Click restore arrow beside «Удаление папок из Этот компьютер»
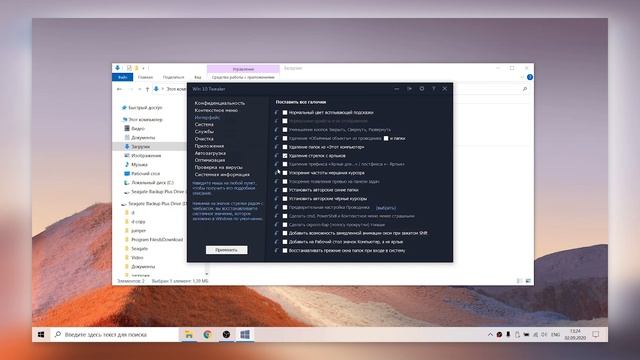Image resolution: width=640 pixels, height=360 pixels. (x=277, y=147)
